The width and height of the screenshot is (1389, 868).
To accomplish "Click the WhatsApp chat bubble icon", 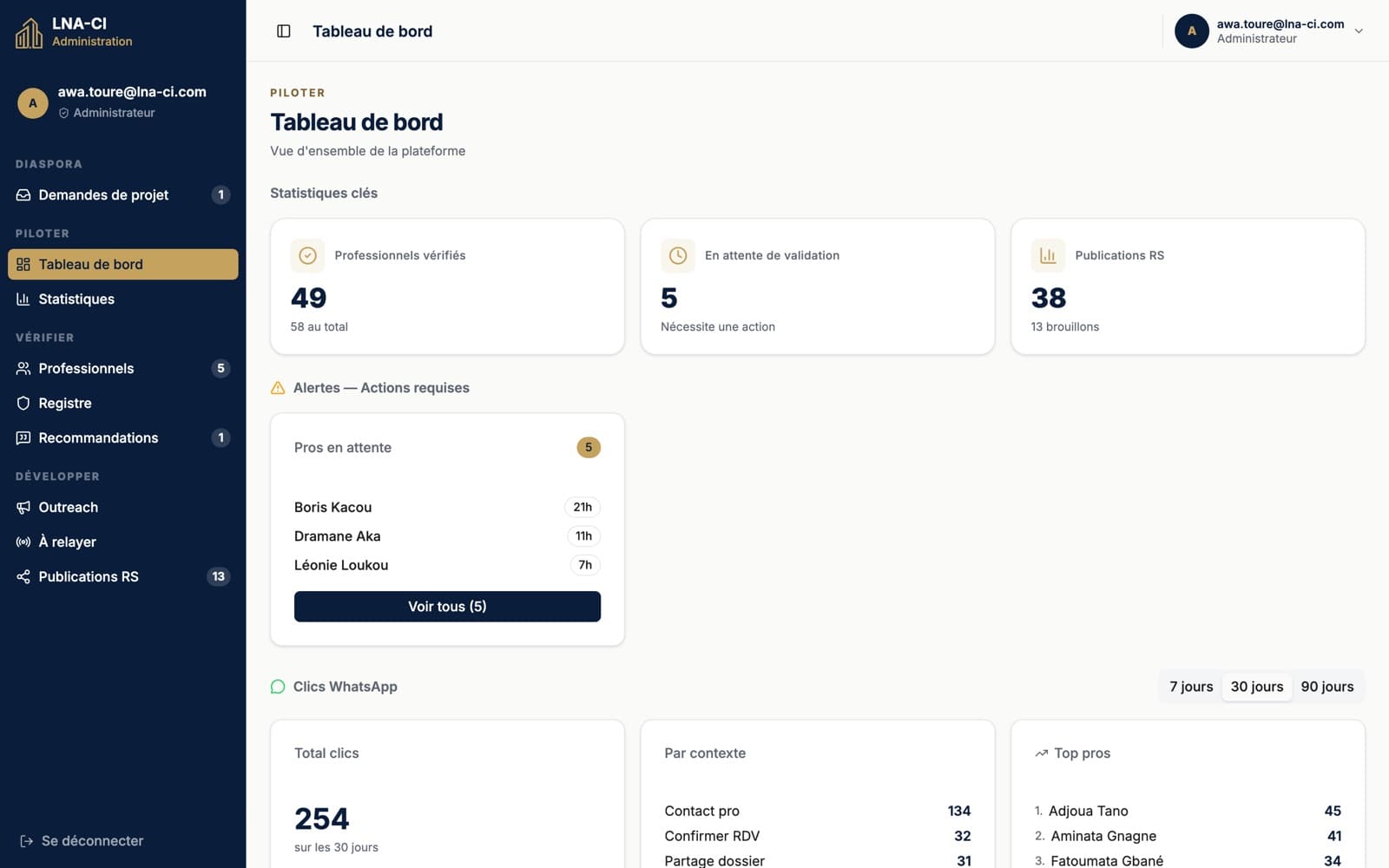I will [278, 687].
